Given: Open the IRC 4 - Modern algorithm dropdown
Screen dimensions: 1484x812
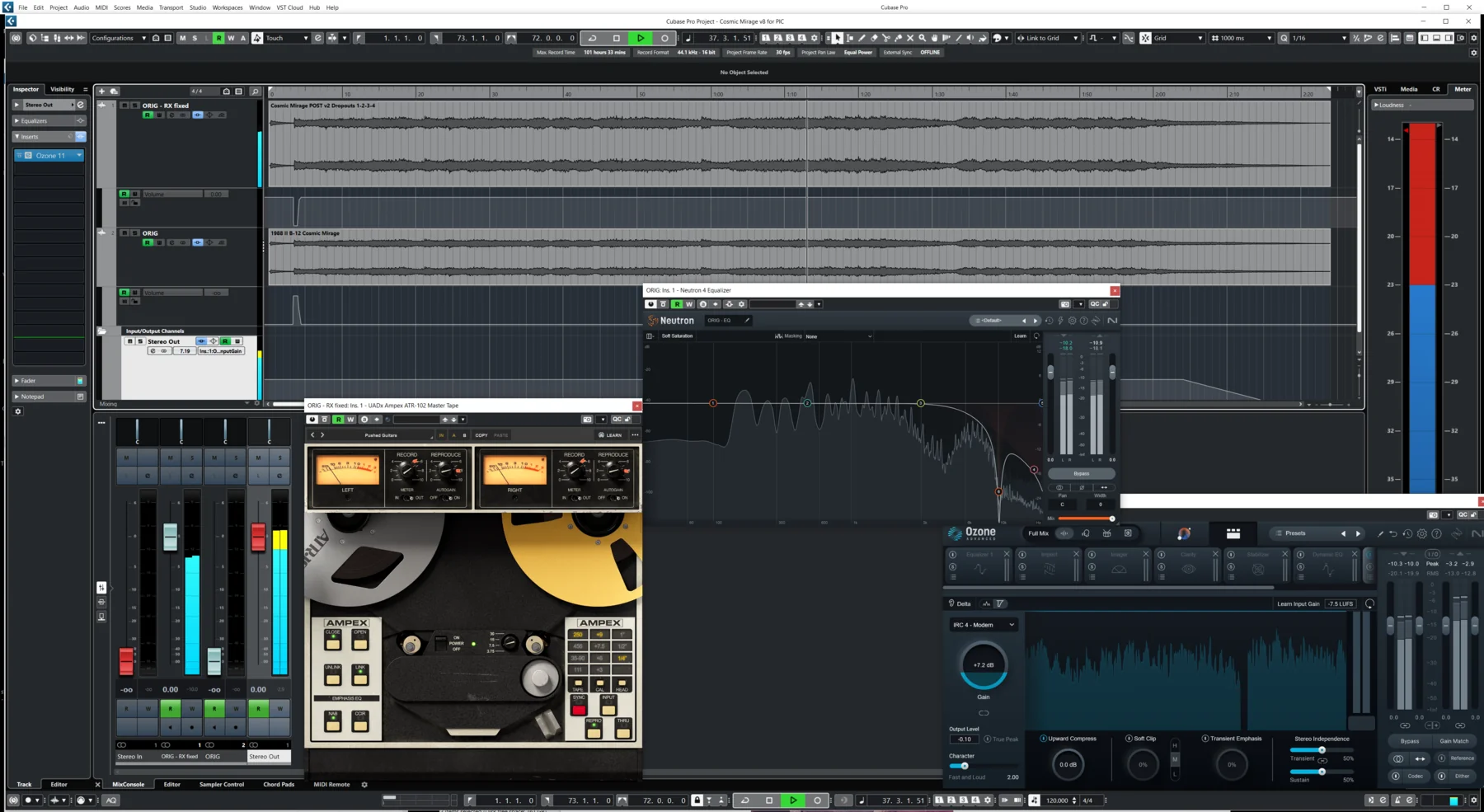Looking at the screenshot, I should click(x=984, y=625).
